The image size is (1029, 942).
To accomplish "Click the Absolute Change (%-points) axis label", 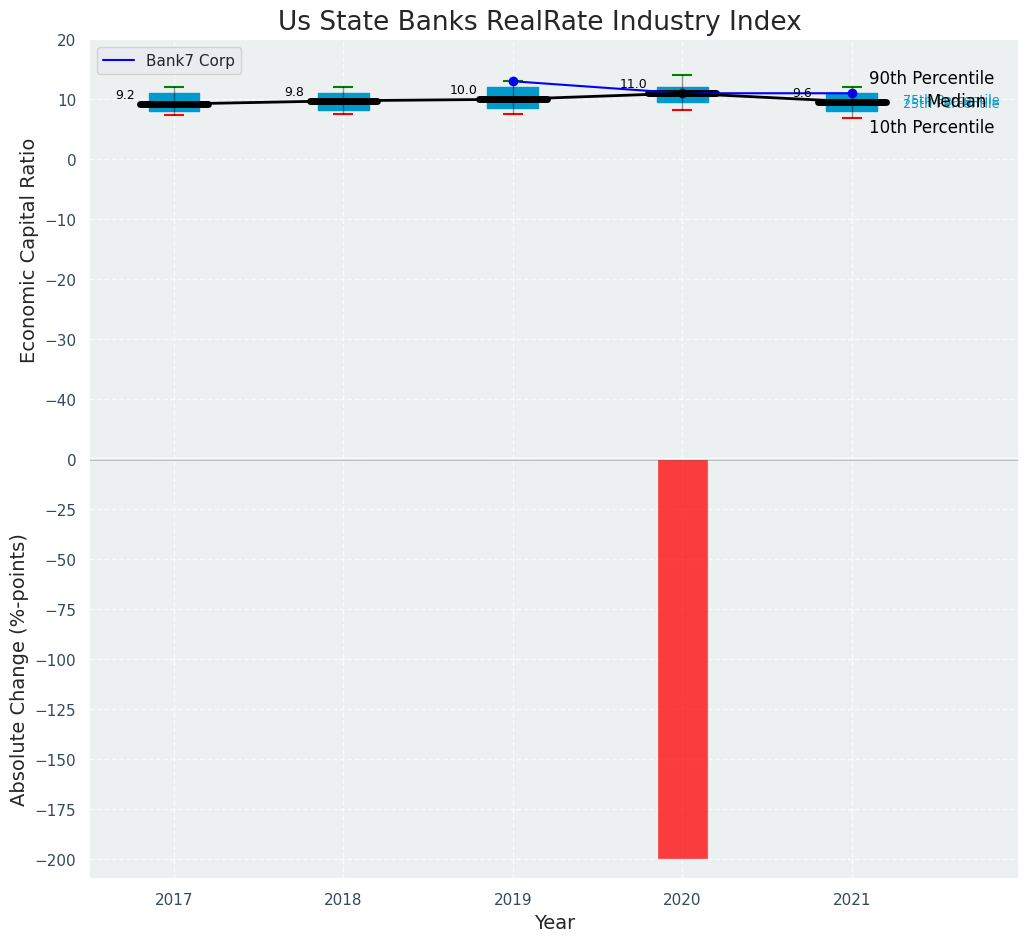I will coord(19,669).
